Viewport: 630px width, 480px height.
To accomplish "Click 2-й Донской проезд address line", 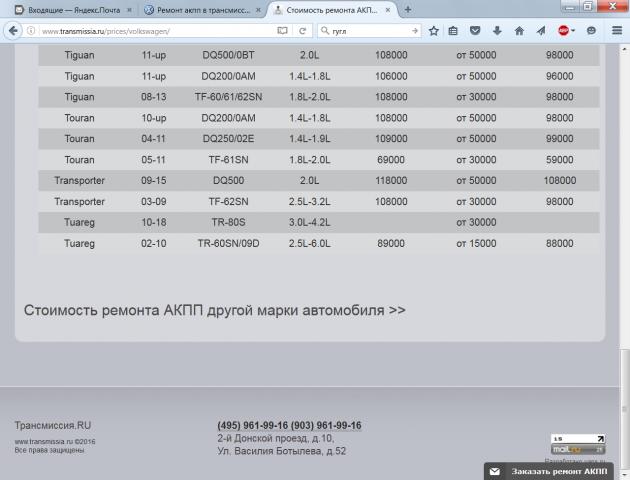I will [x=276, y=438].
